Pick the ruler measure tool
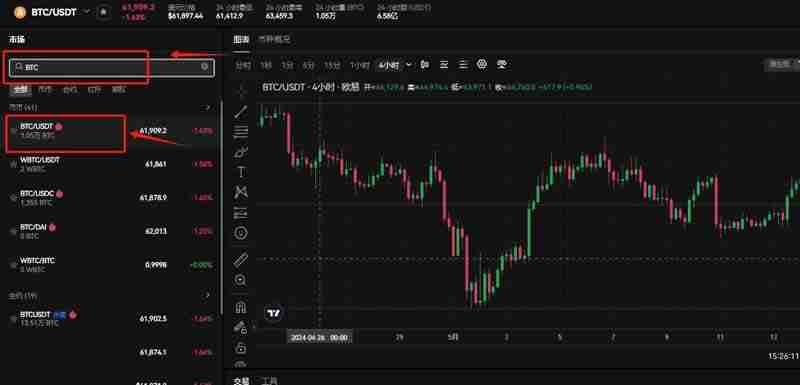800x385 pixels. tap(240, 260)
